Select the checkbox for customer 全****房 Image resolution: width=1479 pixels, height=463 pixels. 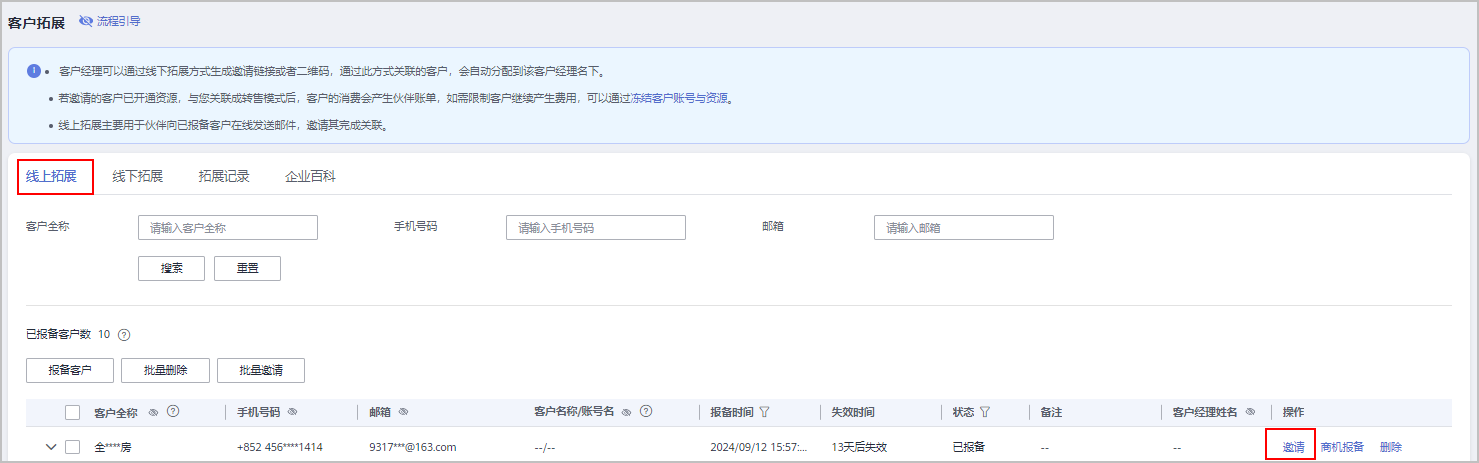72,447
